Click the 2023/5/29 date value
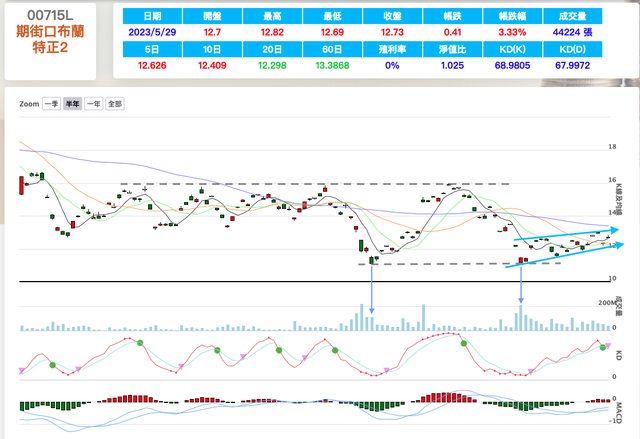640x439 pixels. click(151, 32)
